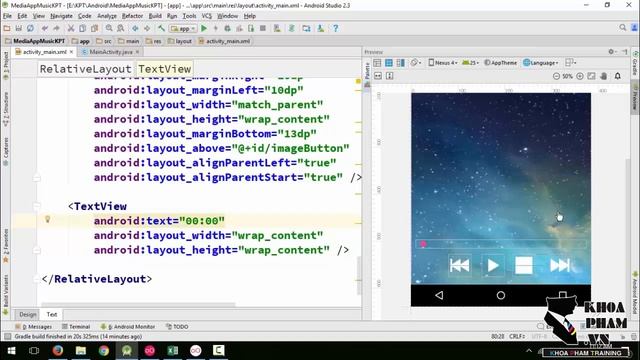Click the Zoom to Fit Screen icon
The width and height of the screenshot is (640, 360).
tap(591, 76)
